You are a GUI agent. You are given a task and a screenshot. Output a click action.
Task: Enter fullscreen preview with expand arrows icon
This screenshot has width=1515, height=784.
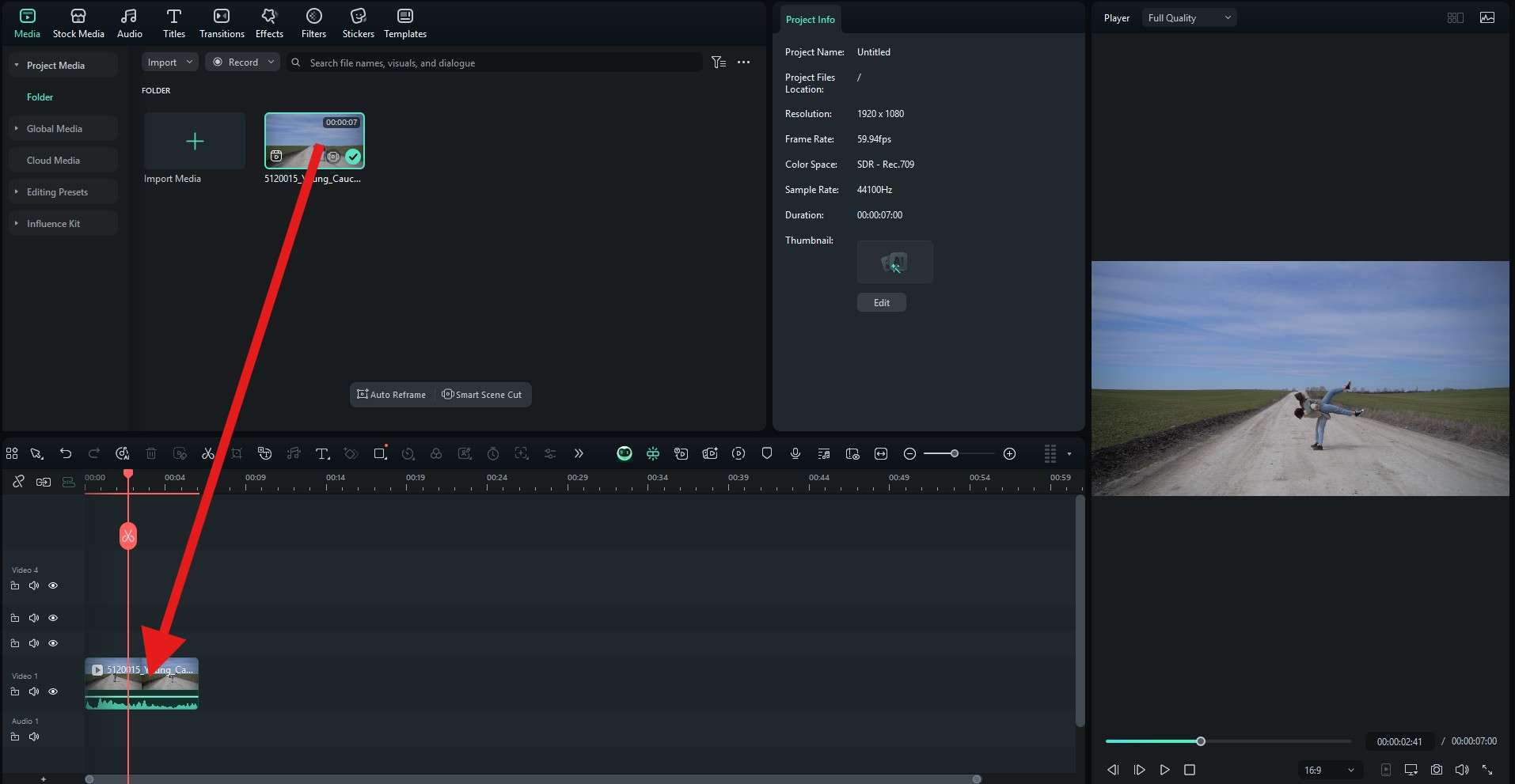point(1487,770)
